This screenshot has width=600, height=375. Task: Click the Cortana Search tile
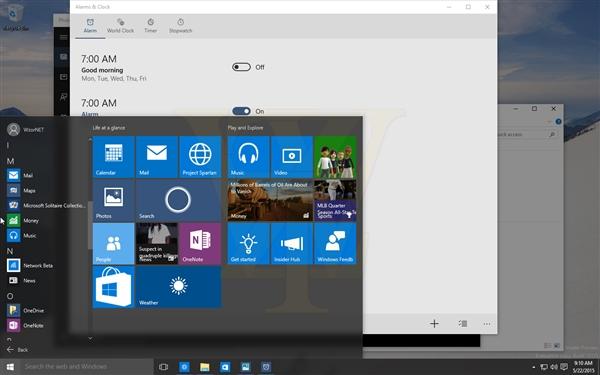click(x=178, y=201)
